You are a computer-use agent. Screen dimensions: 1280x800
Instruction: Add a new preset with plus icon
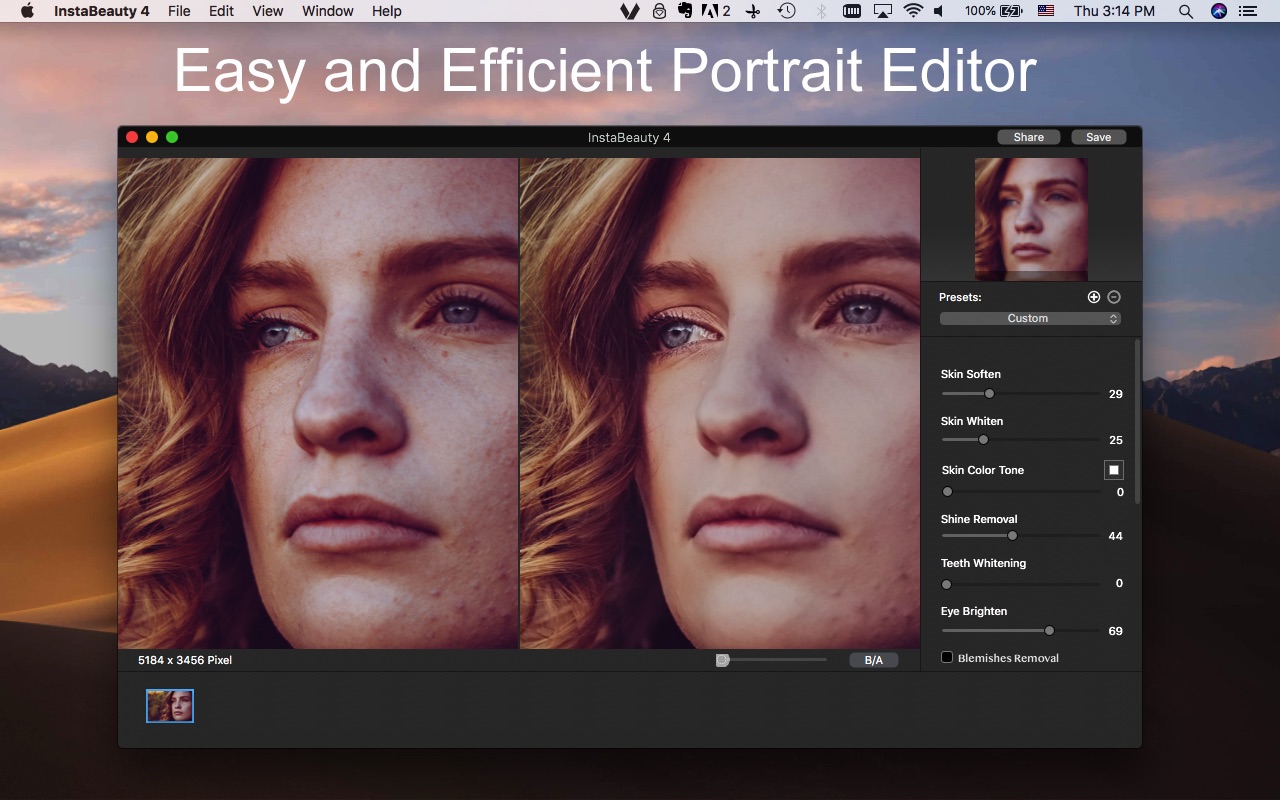click(1094, 297)
